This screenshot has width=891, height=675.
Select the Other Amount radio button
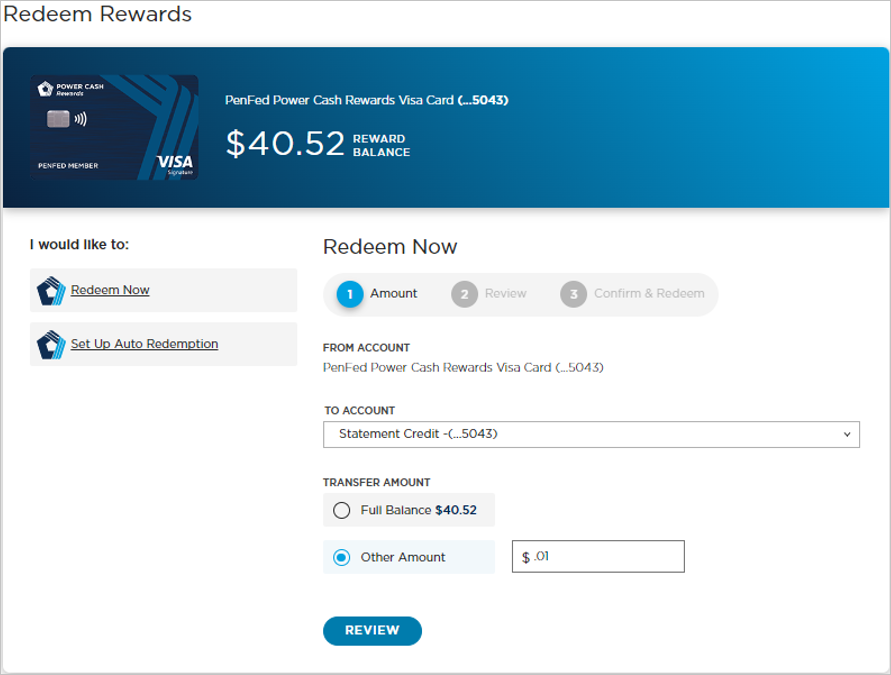342,557
